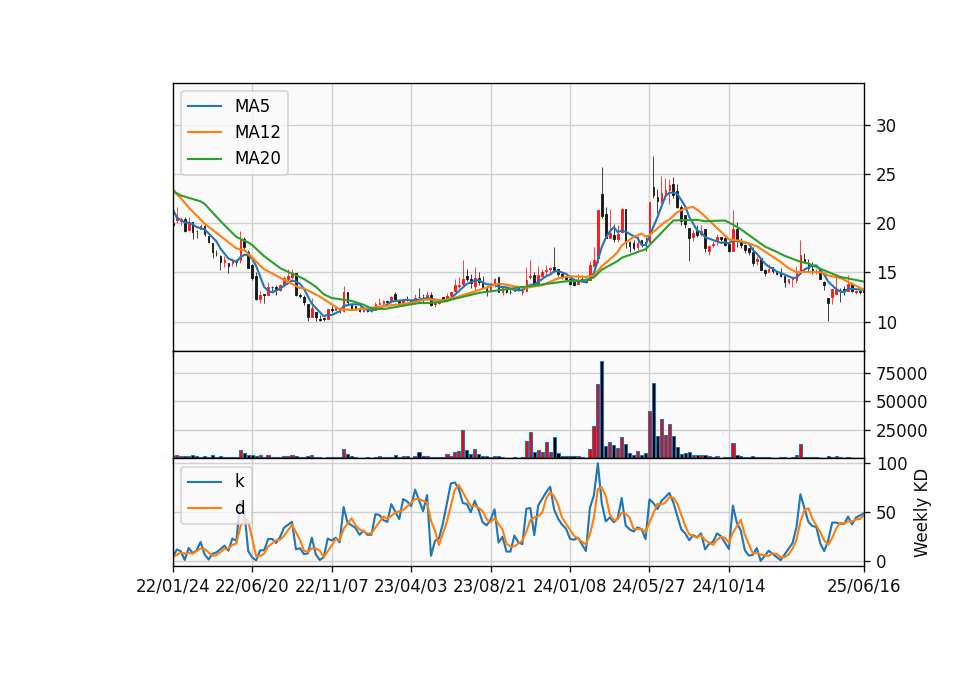Click the 23/08/21 date label

click(490, 587)
